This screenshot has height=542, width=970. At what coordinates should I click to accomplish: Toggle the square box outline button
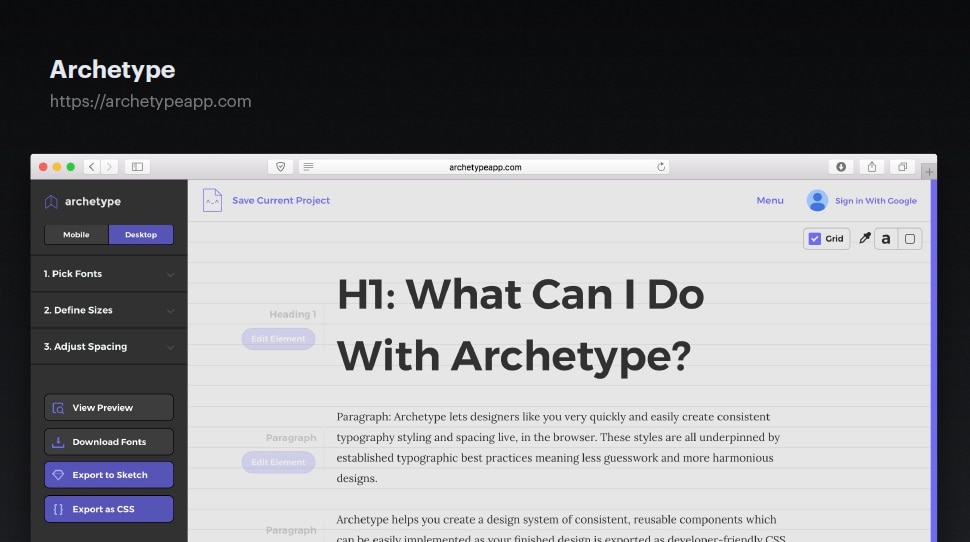coord(909,239)
